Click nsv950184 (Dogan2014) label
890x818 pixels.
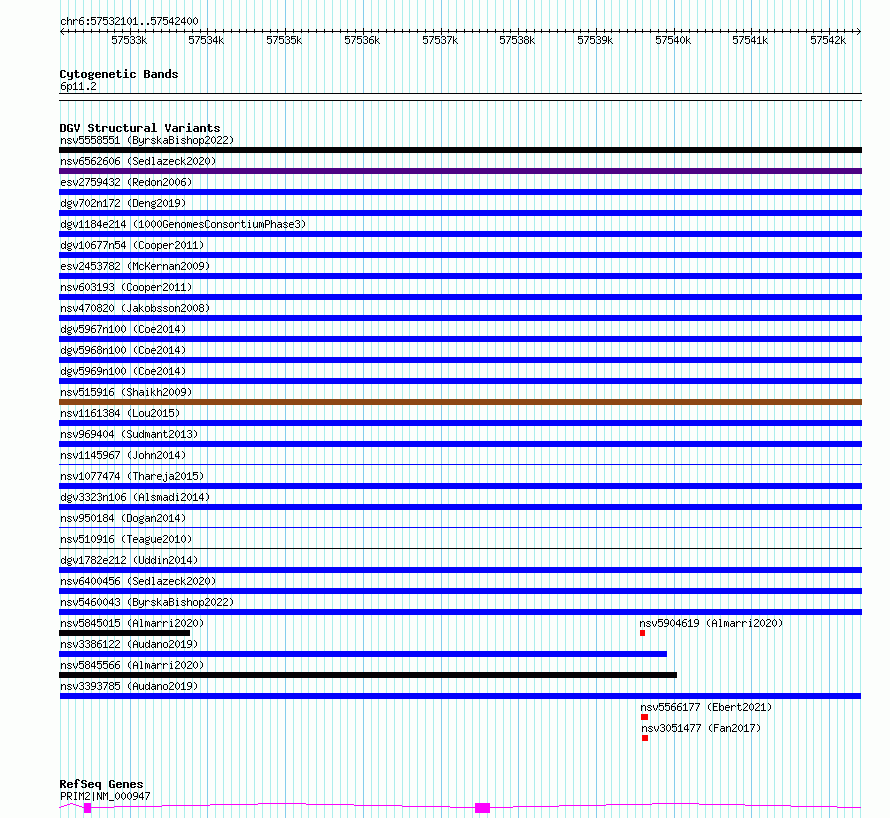coord(123,518)
